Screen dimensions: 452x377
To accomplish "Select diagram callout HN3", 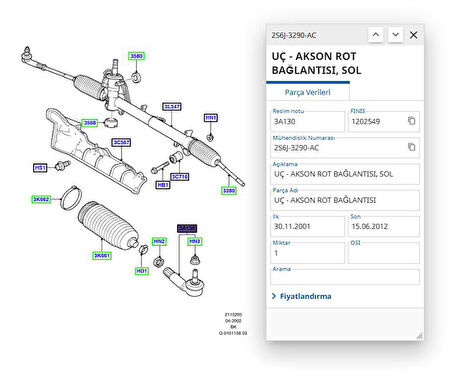I will [195, 241].
